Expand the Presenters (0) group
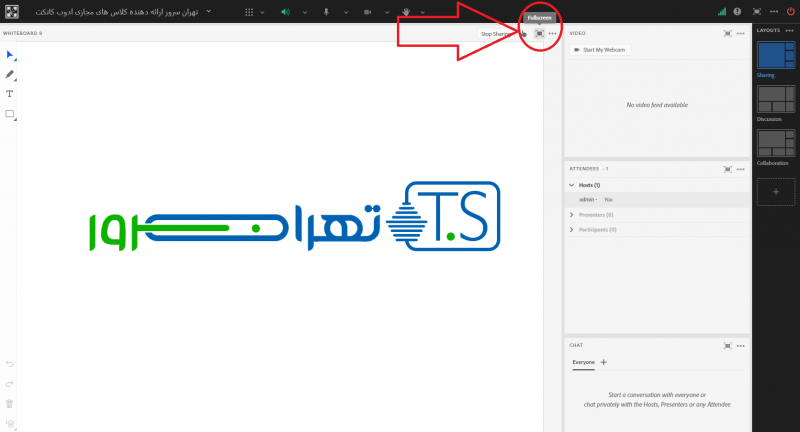This screenshot has height=432, width=800. coord(571,214)
